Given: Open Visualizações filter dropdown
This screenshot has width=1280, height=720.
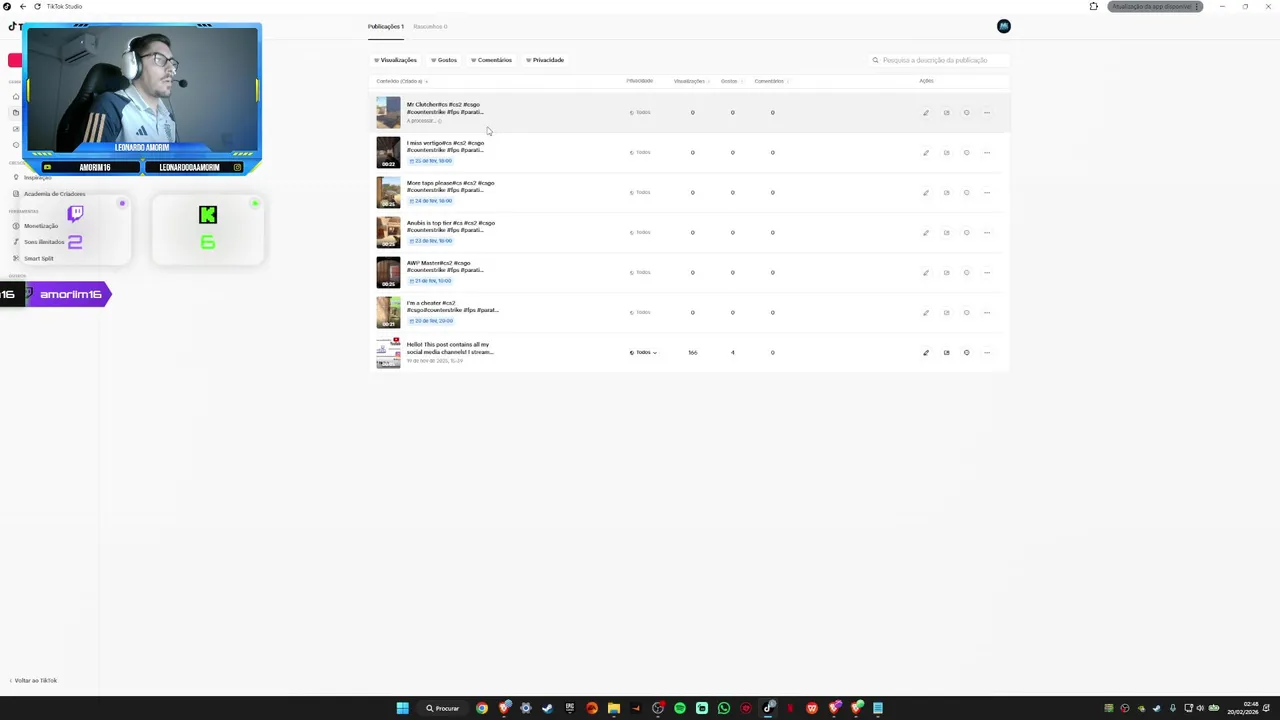Looking at the screenshot, I should pos(395,60).
